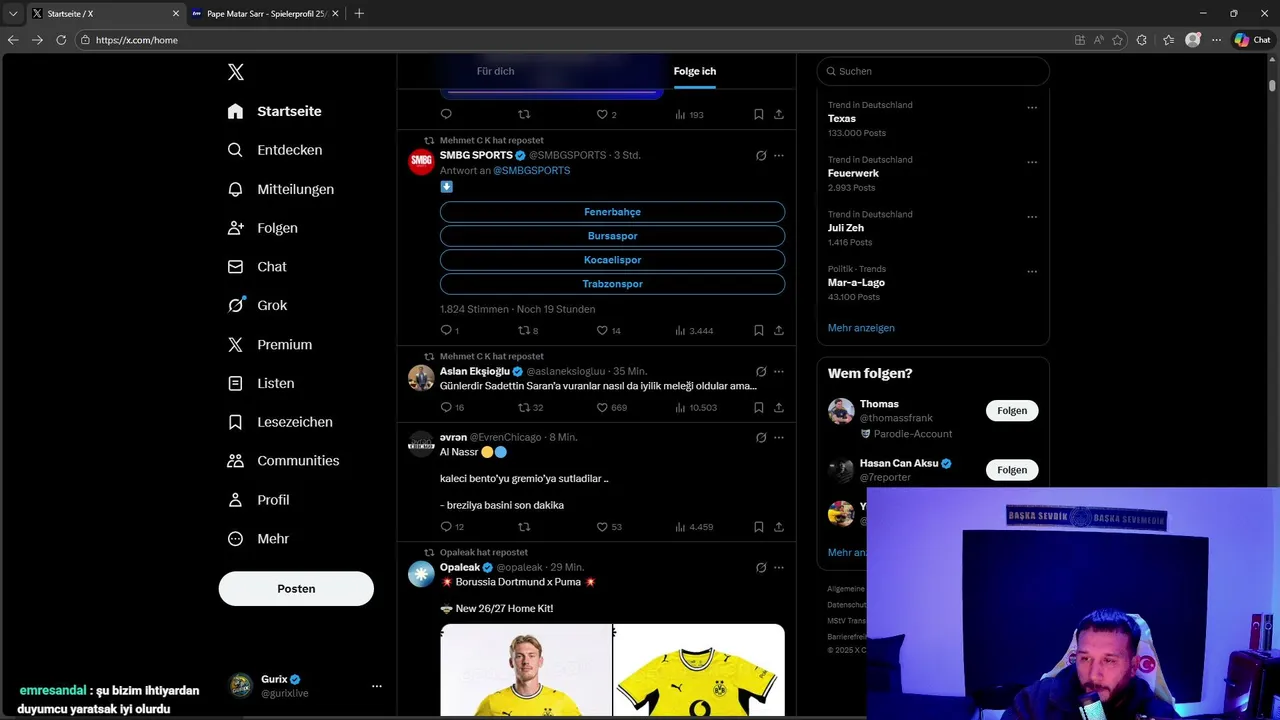The image size is (1280, 720).
Task: Vote for Fenerbahçe in the poll
Action: 612,212
